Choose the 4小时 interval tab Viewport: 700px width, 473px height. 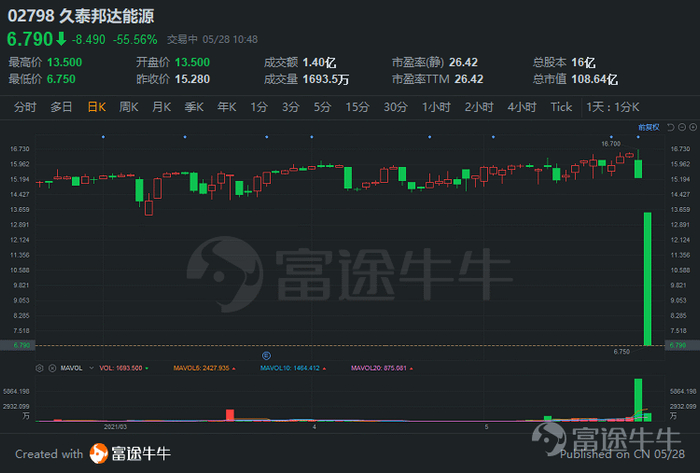(x=522, y=107)
